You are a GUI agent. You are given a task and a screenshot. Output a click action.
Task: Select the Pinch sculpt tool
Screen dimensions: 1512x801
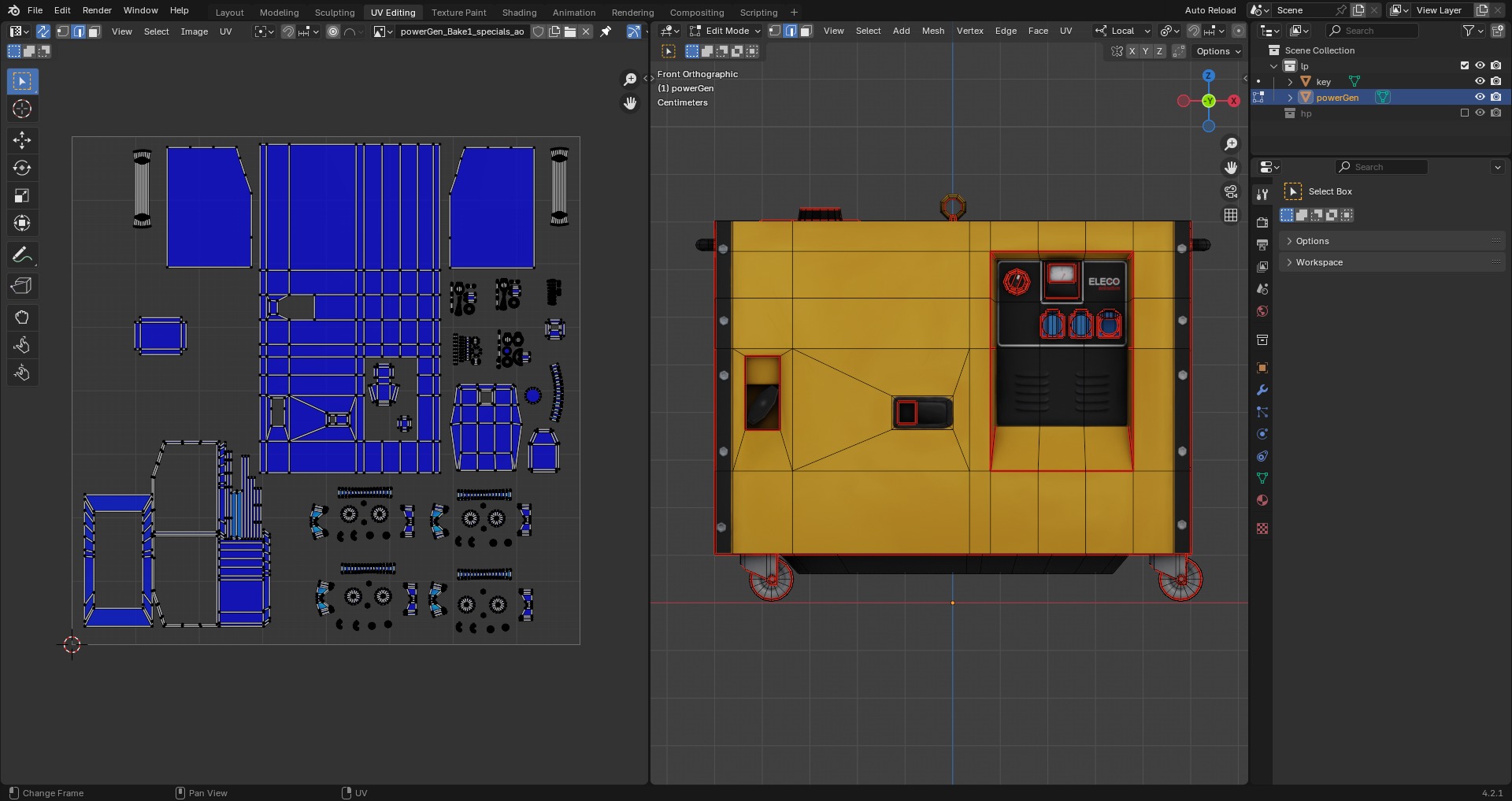tap(22, 373)
